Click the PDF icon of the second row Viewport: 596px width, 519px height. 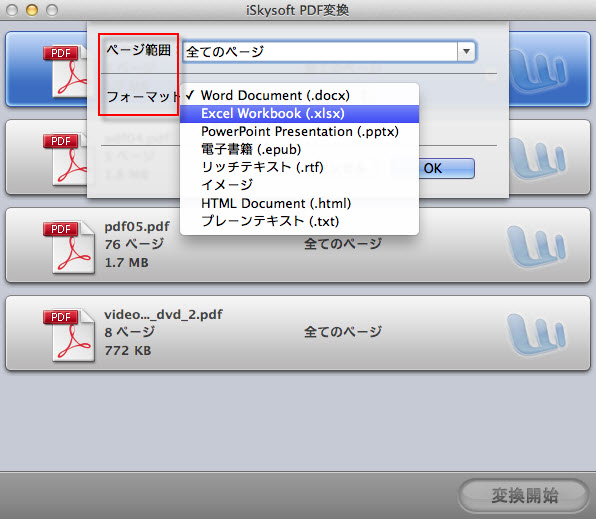[x=65, y=159]
